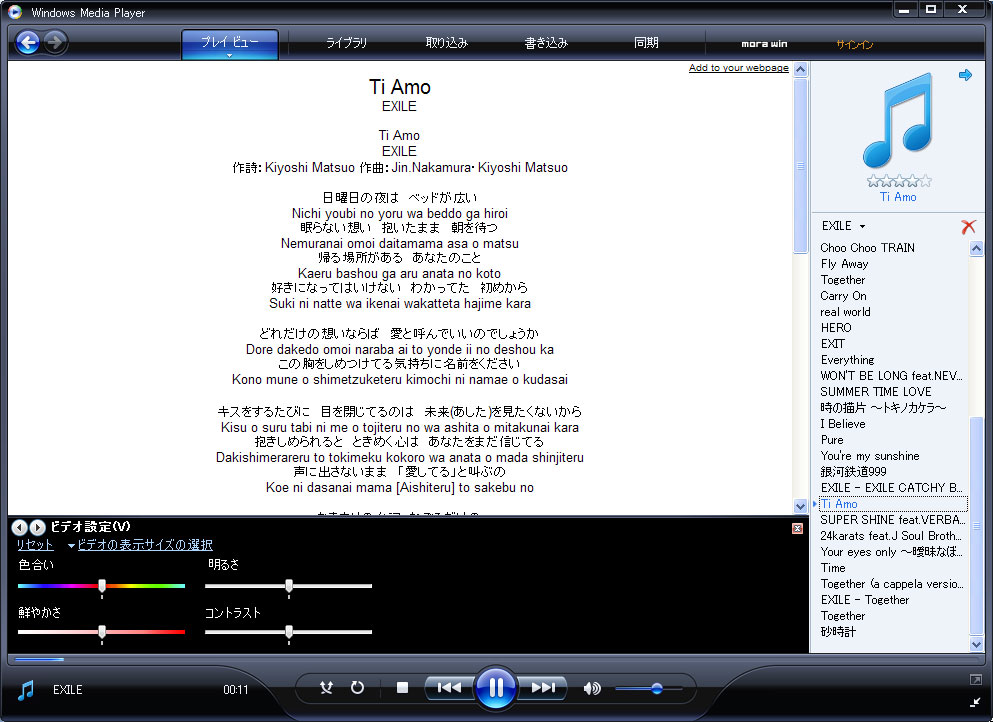Select Time in playlist

[833, 567]
